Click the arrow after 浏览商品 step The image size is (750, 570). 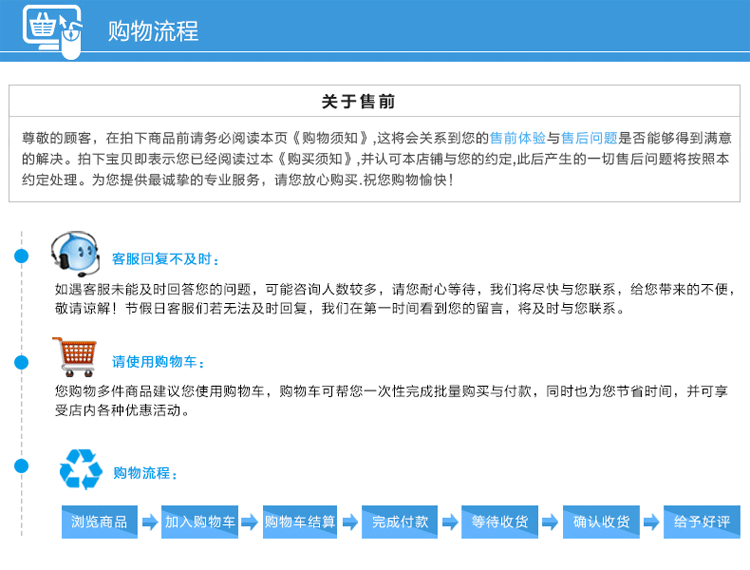click(x=149, y=522)
